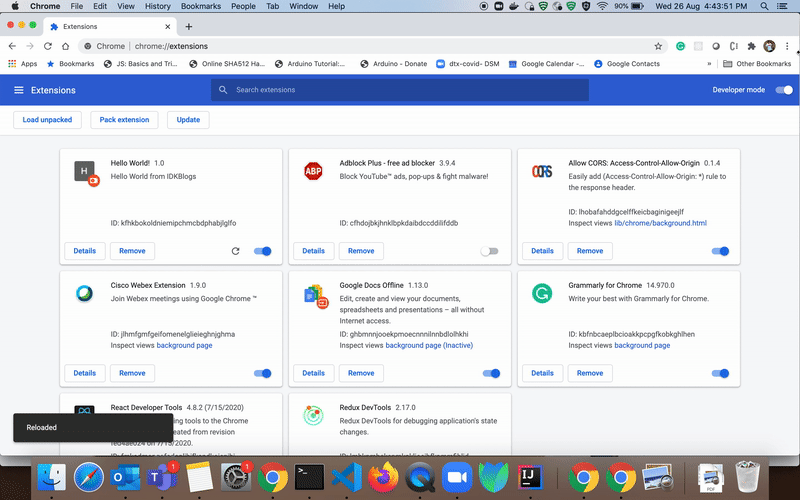
Task: Open Cisco Webex background page link
Action: [184, 345]
